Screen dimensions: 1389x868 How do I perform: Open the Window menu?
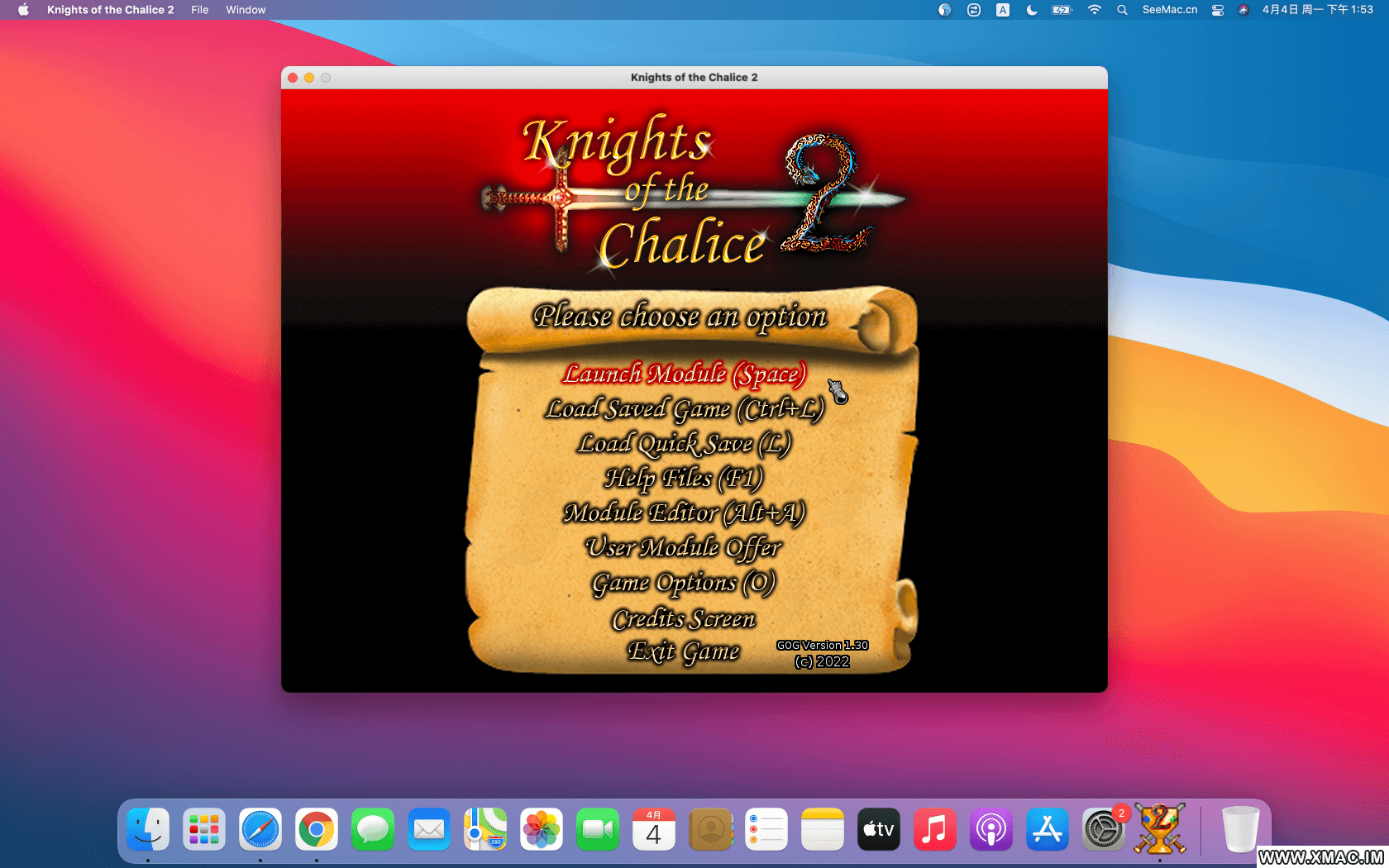click(x=246, y=10)
